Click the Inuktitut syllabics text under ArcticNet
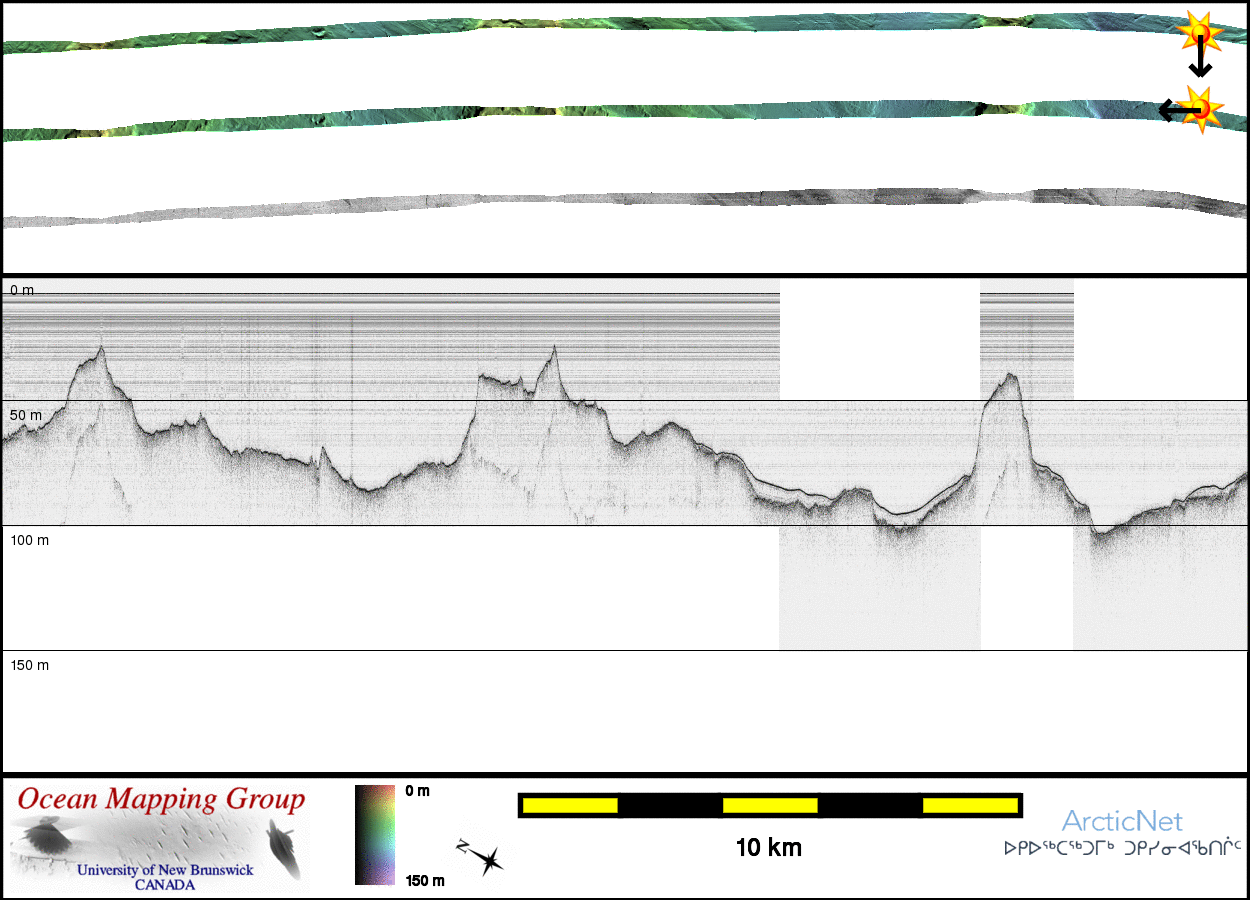This screenshot has height=900, width=1250. click(1122, 848)
